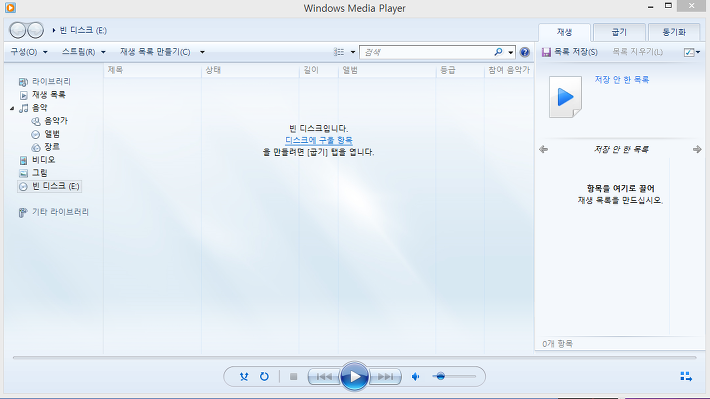Viewport: 710px width, 399px height.
Task: Click into the 검색 search field
Action: point(426,52)
